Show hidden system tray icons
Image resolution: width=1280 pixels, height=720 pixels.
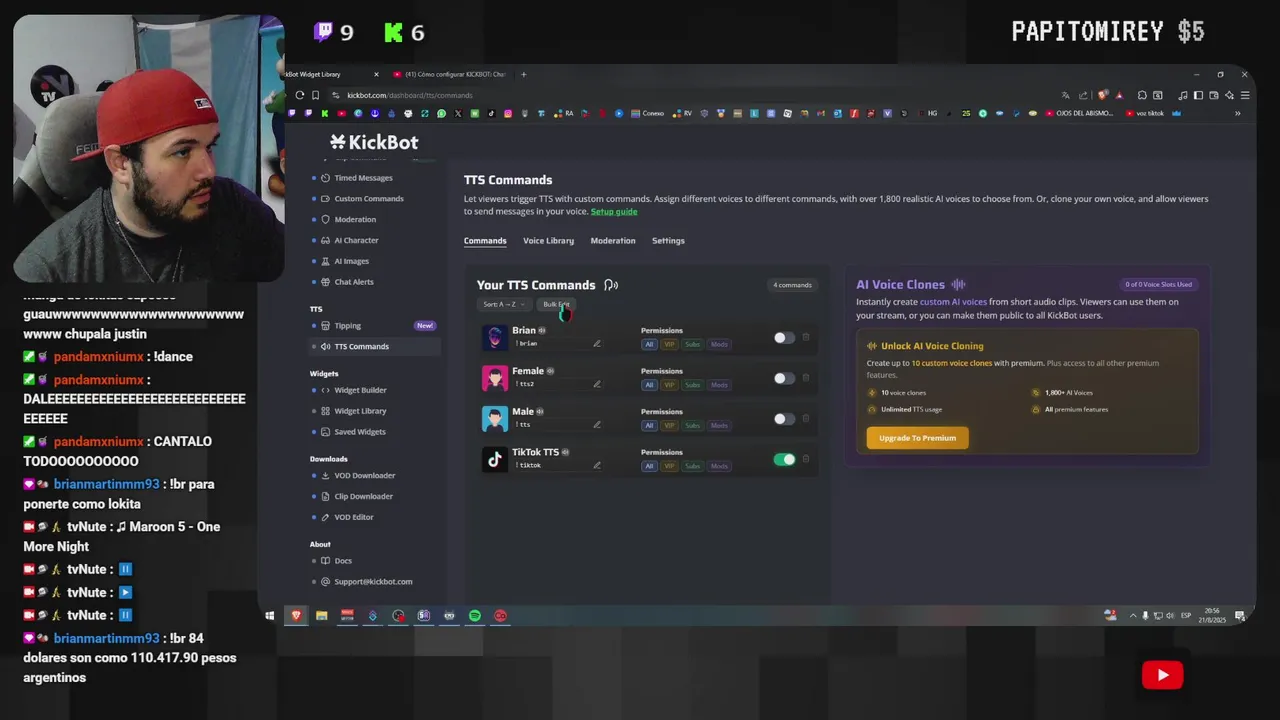click(x=1132, y=616)
